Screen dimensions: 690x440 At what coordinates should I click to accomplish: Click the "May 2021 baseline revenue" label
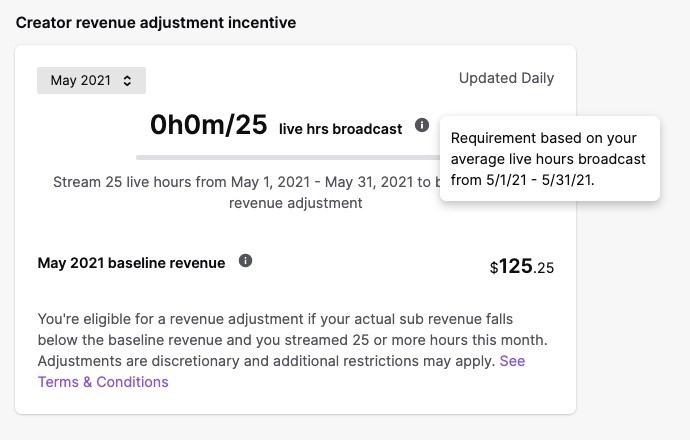(x=131, y=263)
